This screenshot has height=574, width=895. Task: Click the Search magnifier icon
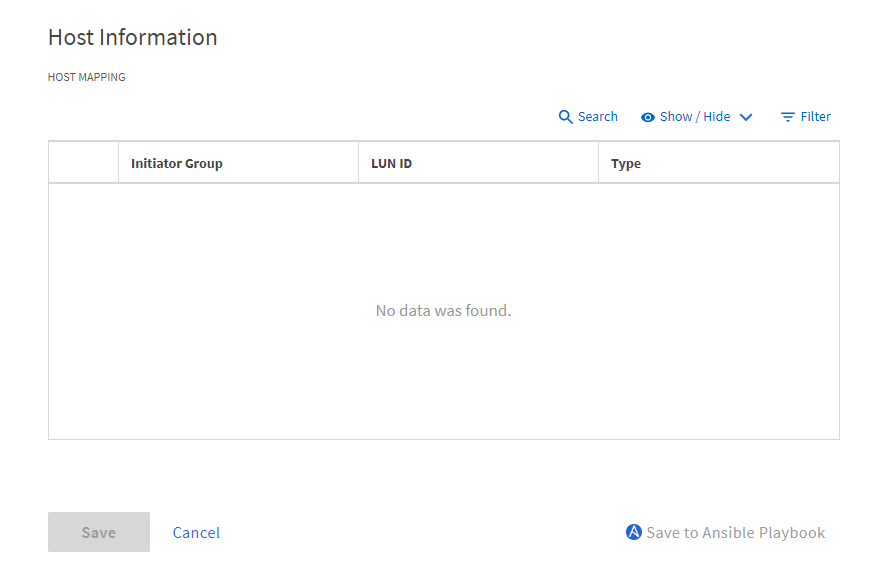[565, 117]
